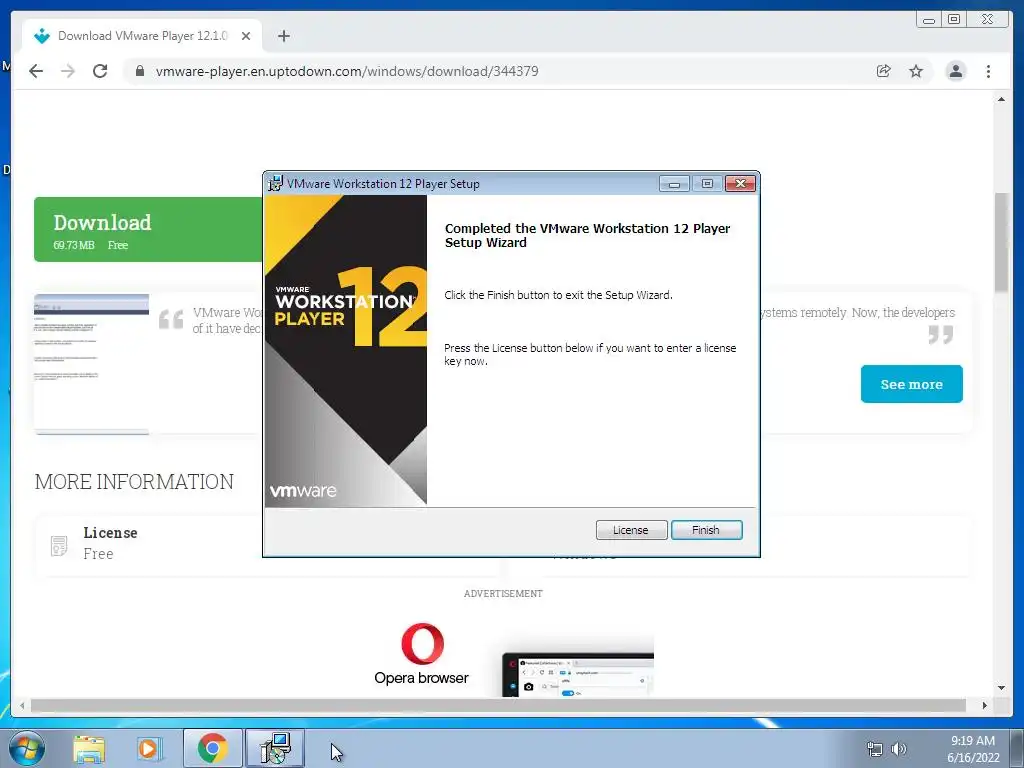
Task: Click the horizontal scrollbar left arrow
Action: coord(22,705)
